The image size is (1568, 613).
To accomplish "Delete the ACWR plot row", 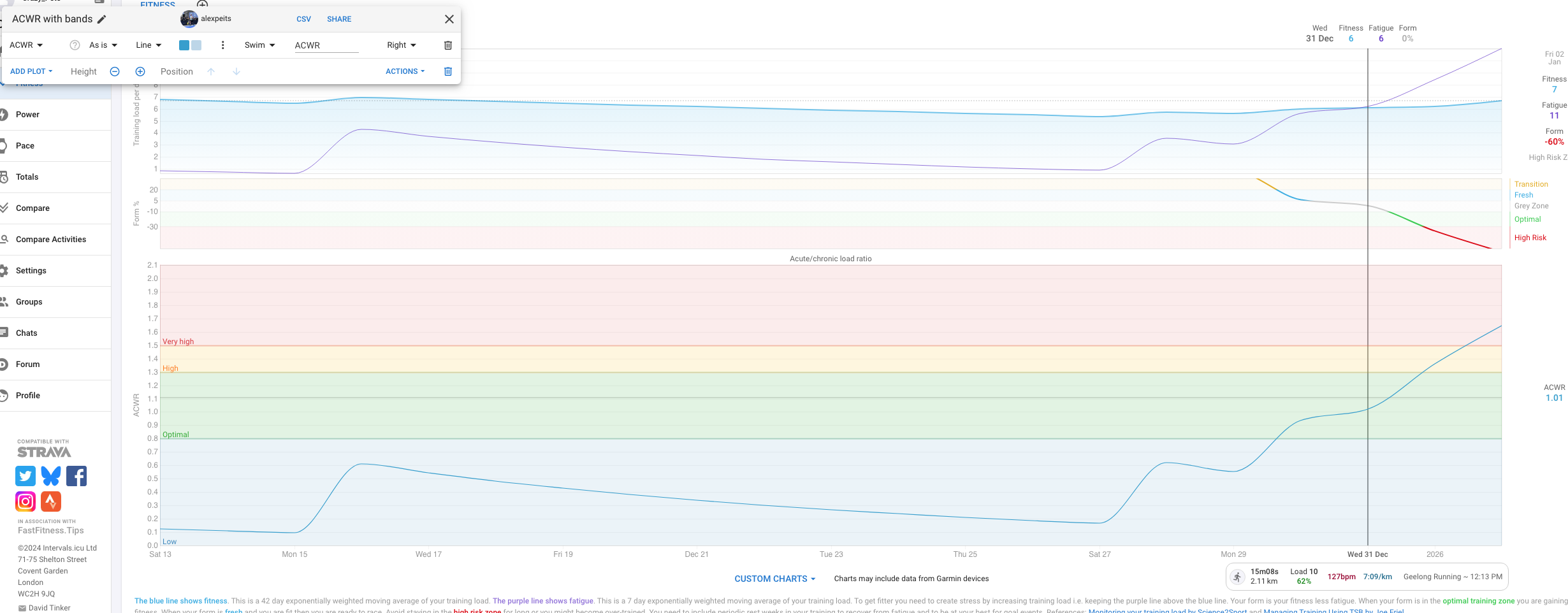I will [447, 45].
